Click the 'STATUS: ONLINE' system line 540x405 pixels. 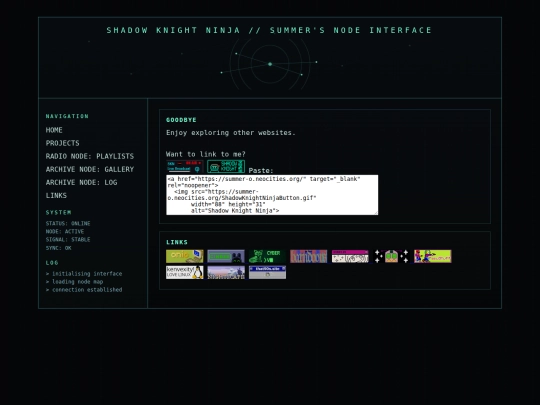[68, 224]
